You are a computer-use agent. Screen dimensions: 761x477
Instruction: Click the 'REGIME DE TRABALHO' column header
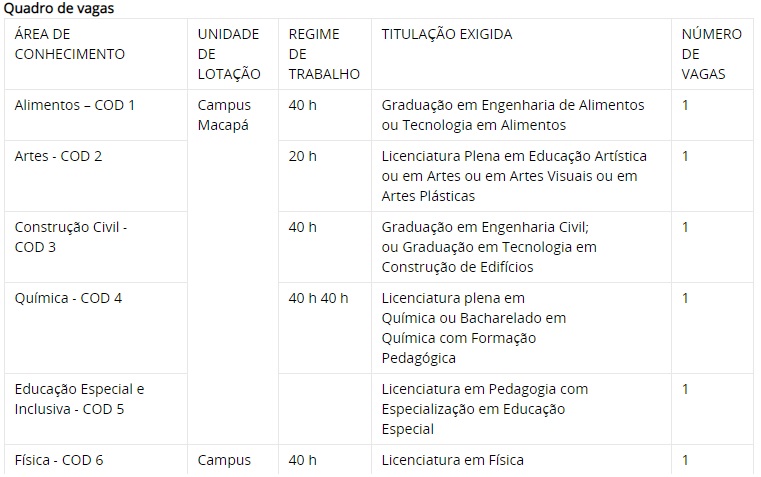[325, 54]
